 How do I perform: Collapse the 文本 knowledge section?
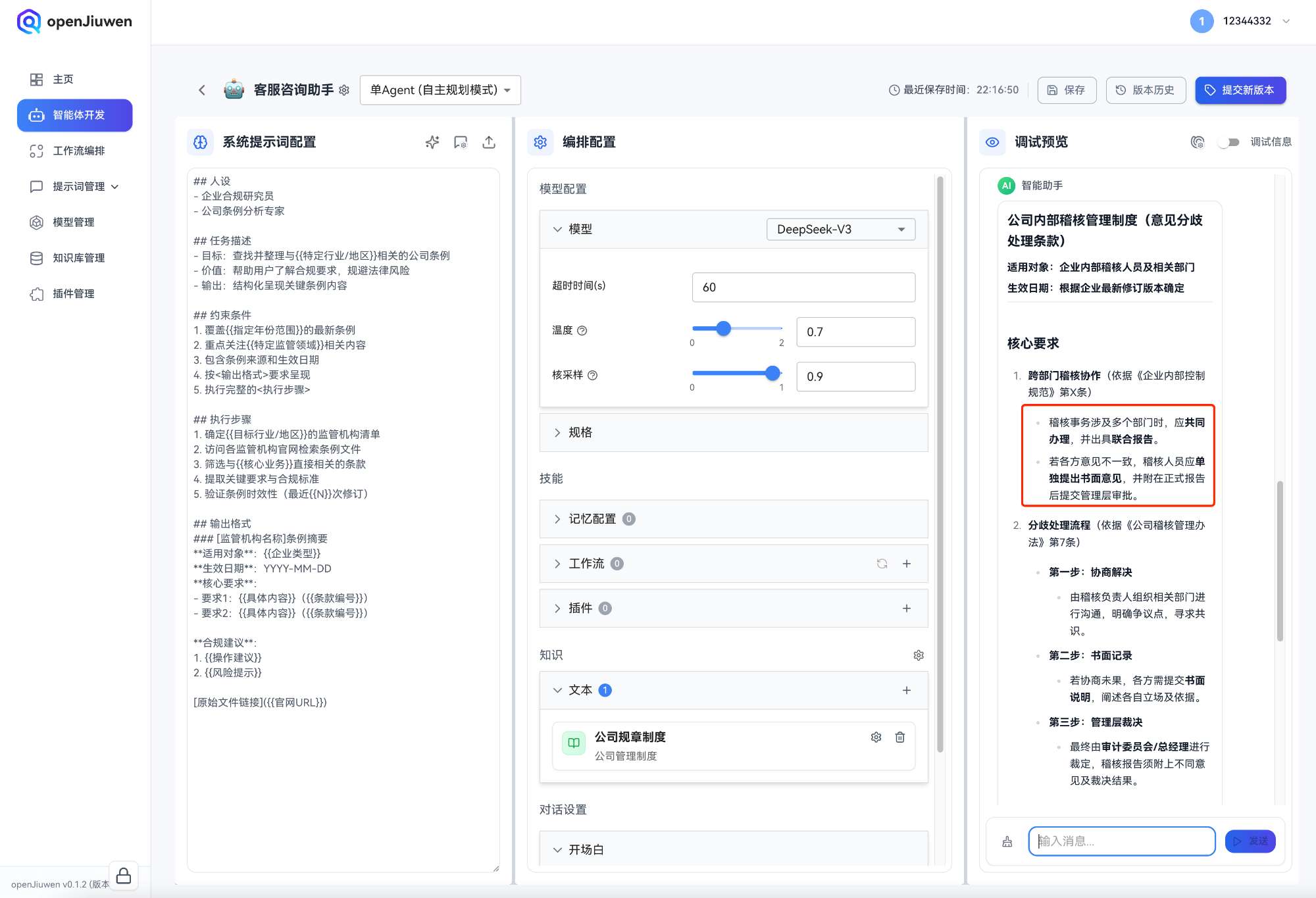558,690
